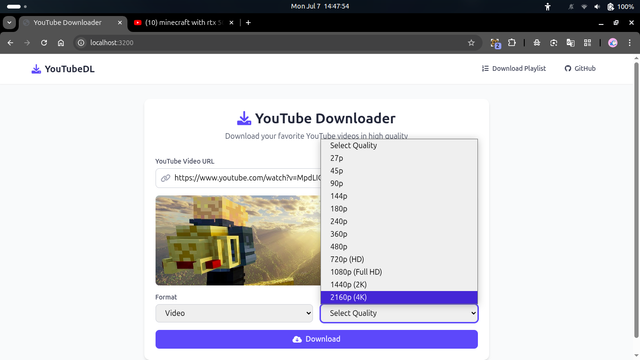This screenshot has width=640, height=360.
Task: Close the minecraft with rtx tab
Action: click(231, 22)
